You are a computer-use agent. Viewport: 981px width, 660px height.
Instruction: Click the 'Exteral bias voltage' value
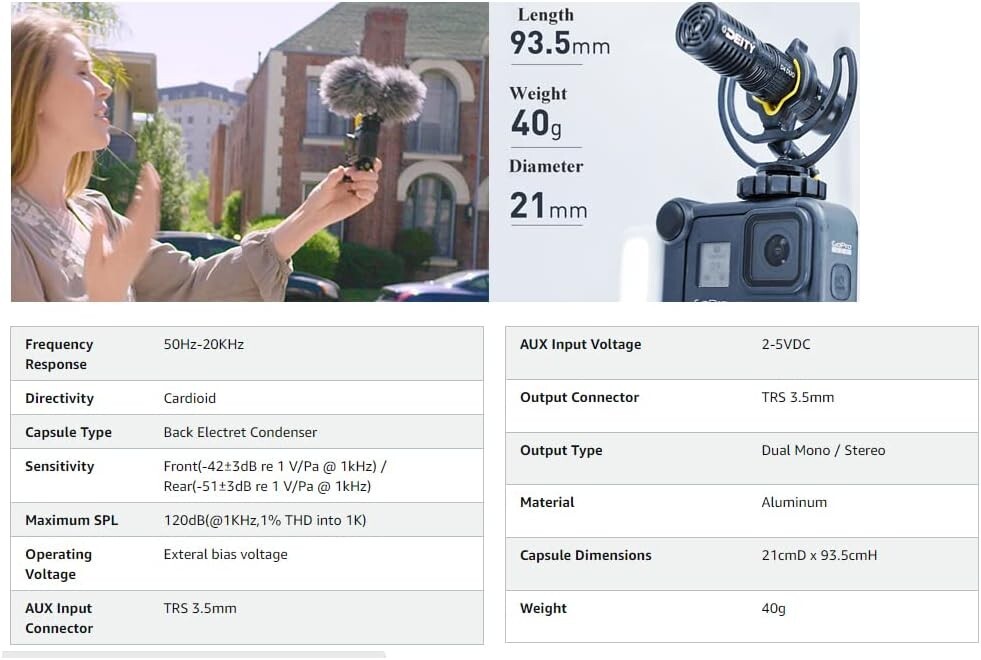click(226, 554)
